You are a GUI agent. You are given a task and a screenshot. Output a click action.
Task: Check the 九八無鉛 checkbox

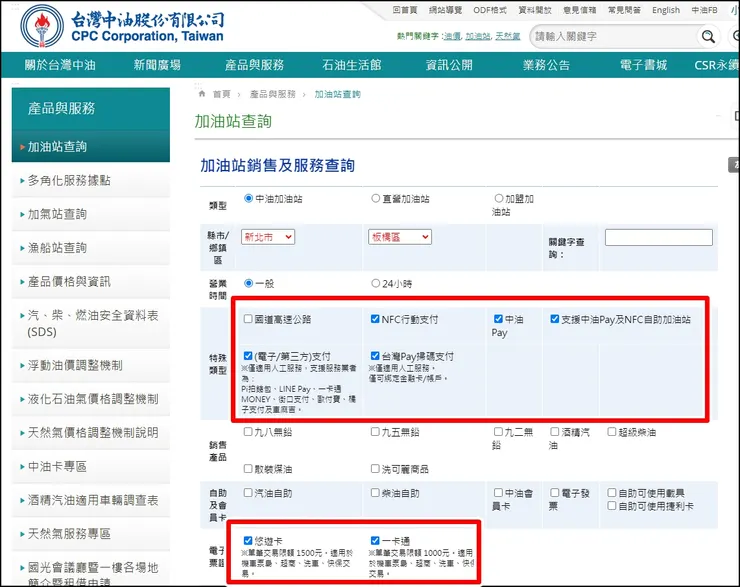point(248,431)
